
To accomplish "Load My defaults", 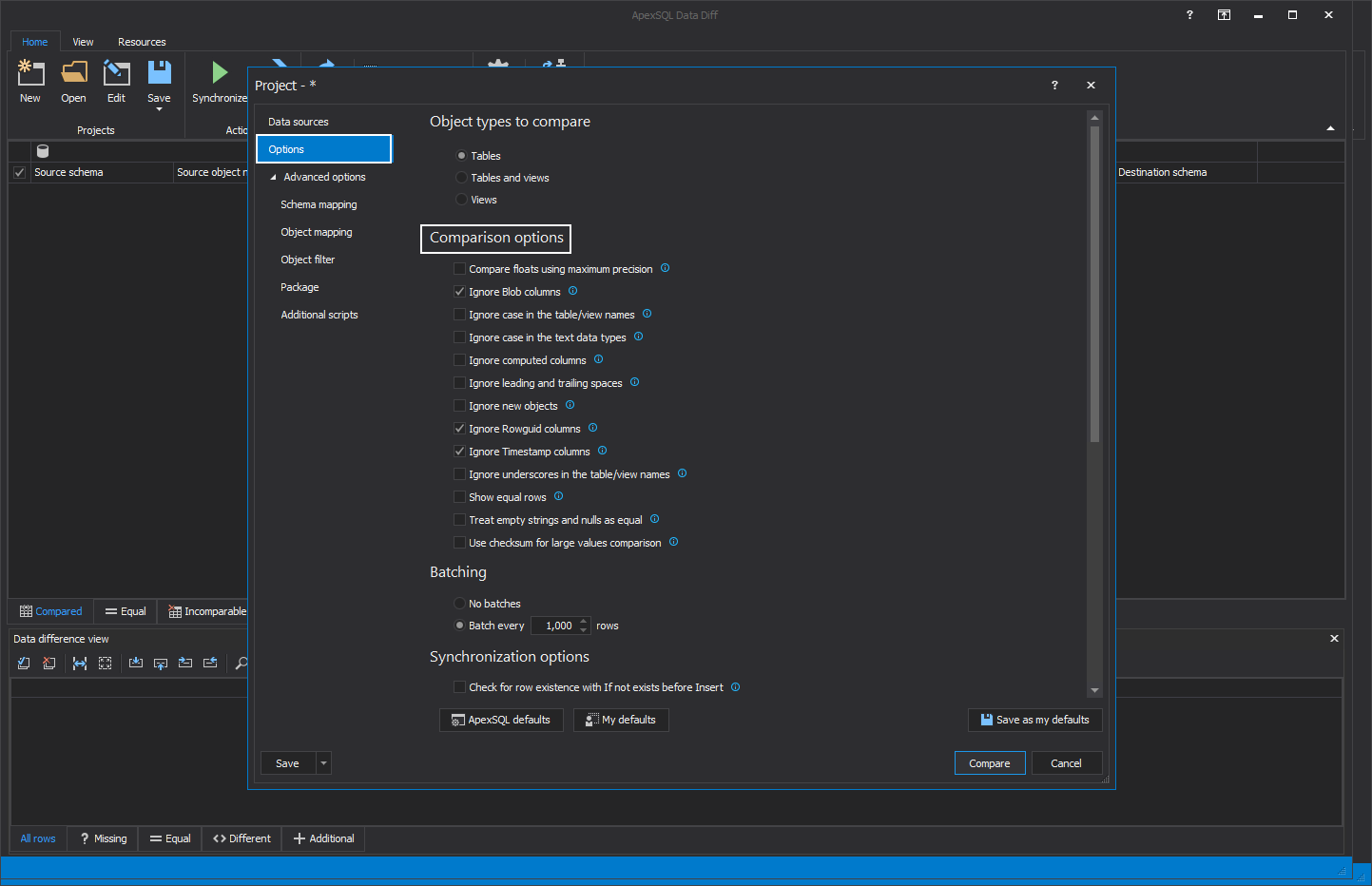I will click(621, 720).
